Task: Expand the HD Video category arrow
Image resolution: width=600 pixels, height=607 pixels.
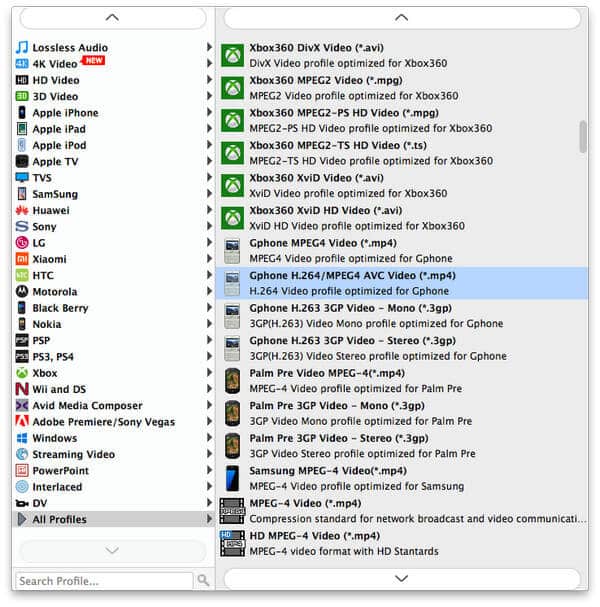Action: 209,80
